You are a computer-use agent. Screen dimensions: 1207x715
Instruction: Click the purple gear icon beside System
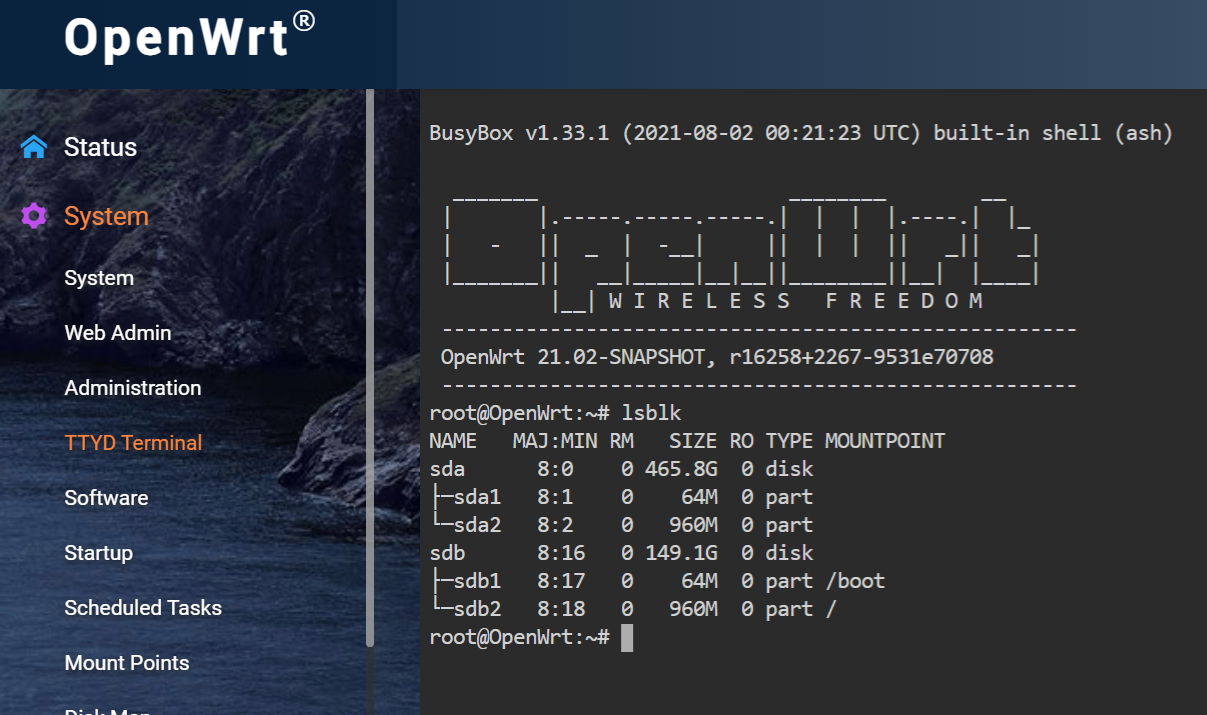[x=34, y=216]
